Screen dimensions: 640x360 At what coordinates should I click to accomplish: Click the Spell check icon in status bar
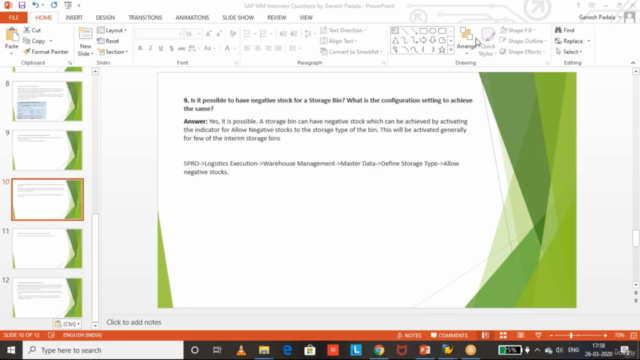click(51, 335)
